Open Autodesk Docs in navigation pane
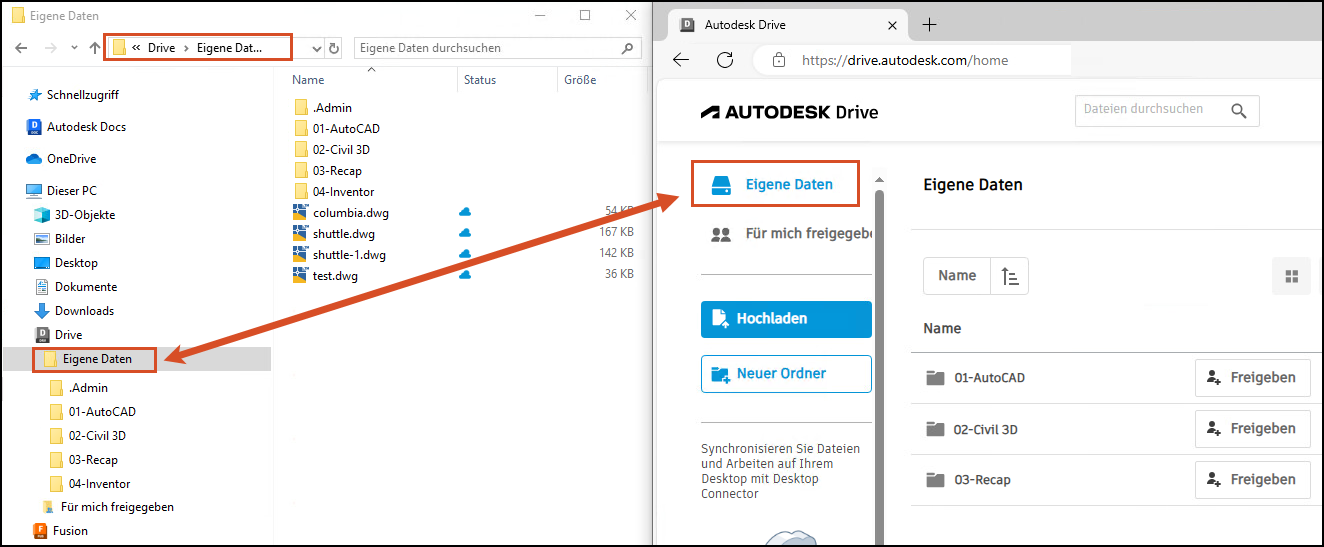 [x=76, y=127]
